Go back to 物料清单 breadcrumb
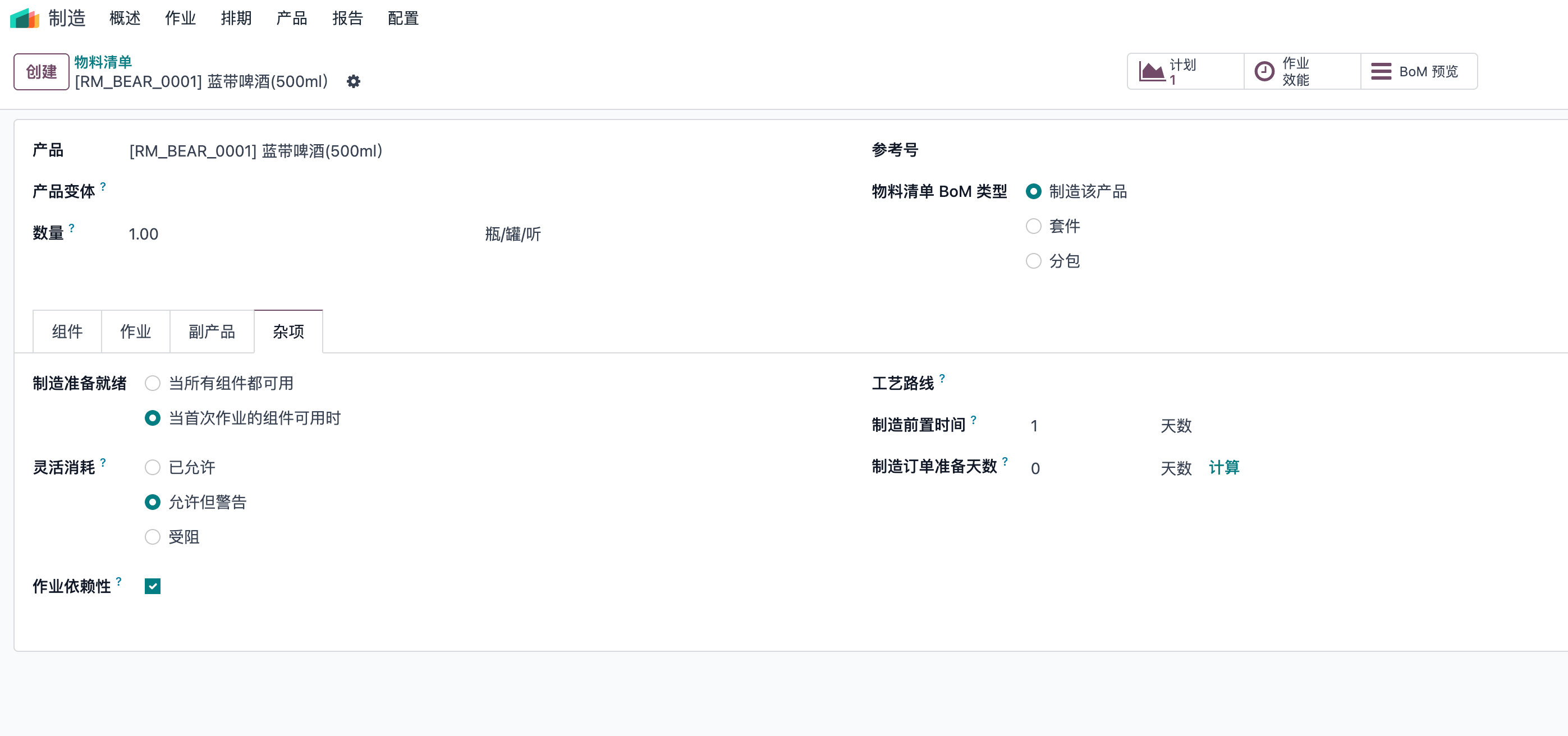1568x736 pixels. 103,62
